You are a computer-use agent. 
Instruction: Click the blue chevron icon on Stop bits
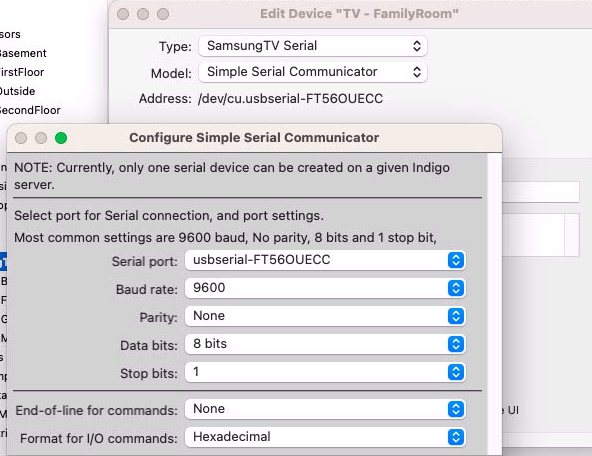click(x=456, y=372)
